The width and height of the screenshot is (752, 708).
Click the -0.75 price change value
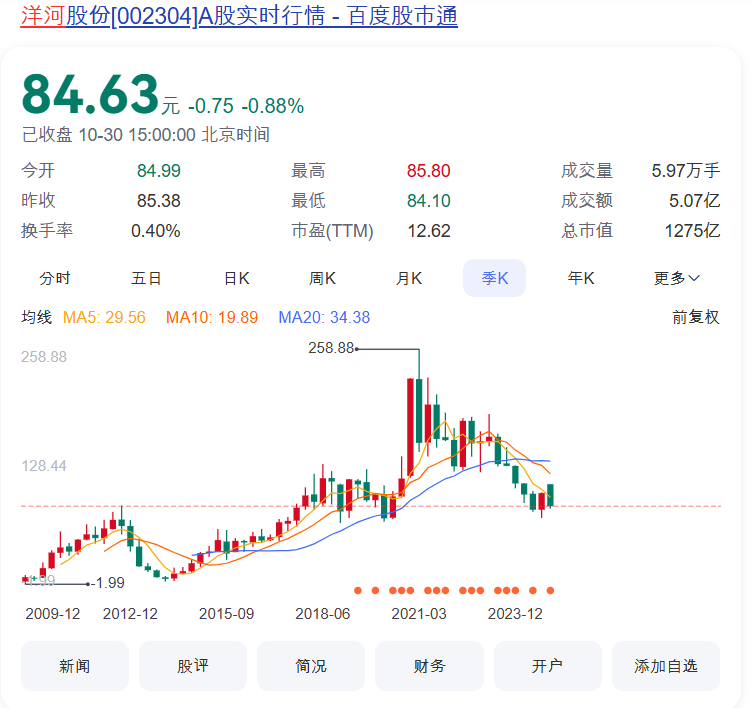coord(211,106)
